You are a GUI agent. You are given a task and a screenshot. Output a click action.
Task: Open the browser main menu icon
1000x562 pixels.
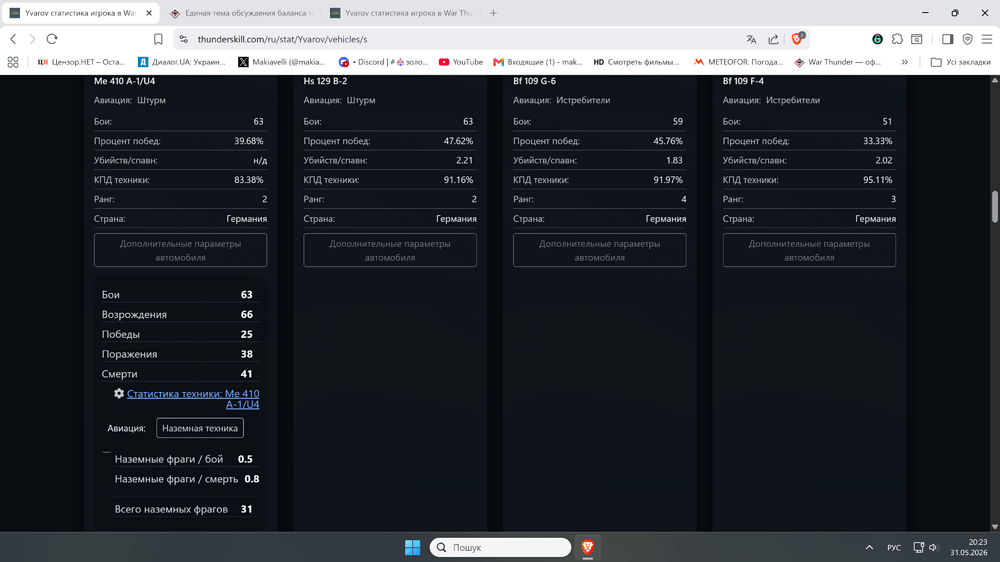[987, 39]
